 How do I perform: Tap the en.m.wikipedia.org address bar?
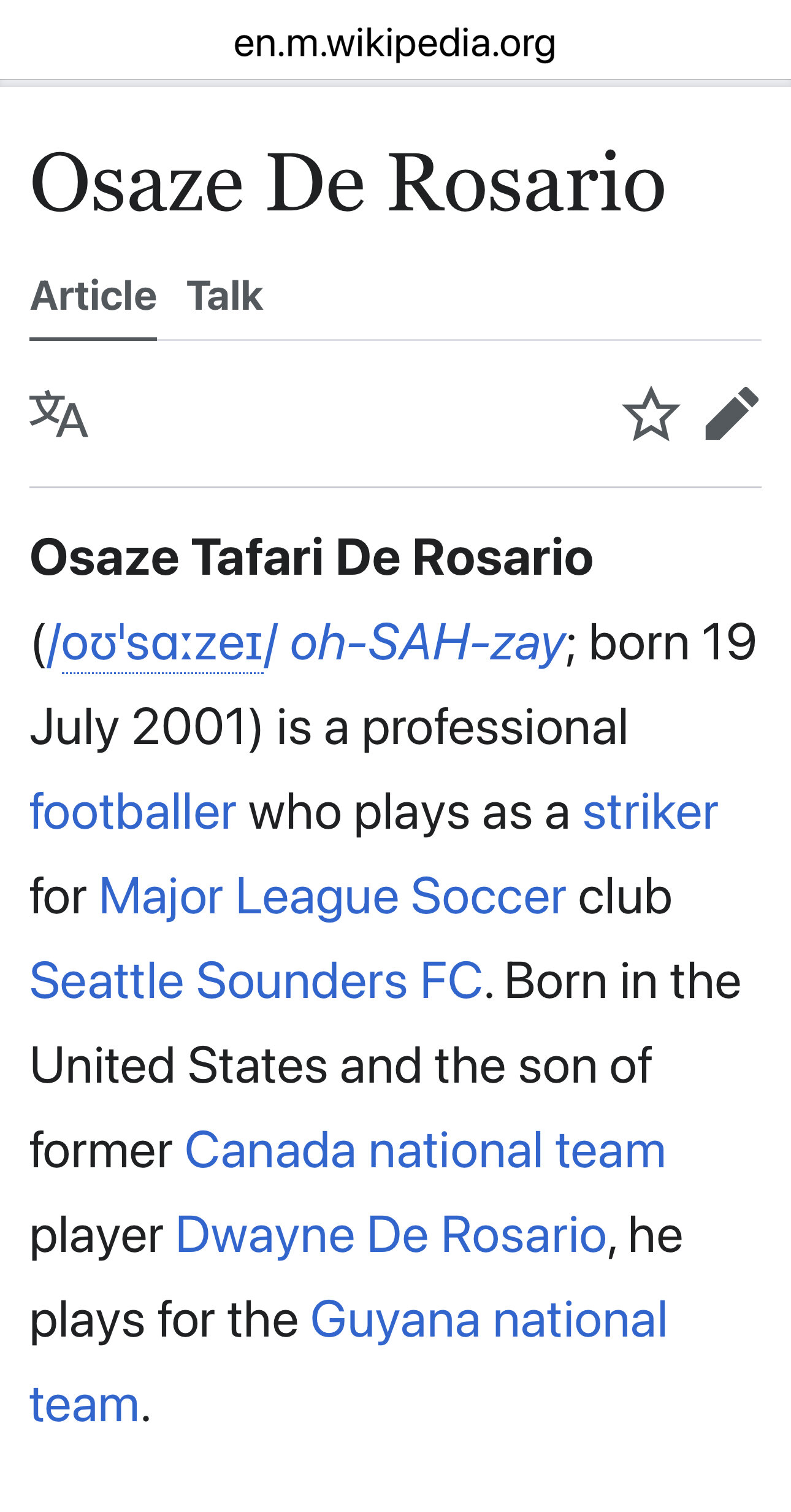[x=395, y=43]
